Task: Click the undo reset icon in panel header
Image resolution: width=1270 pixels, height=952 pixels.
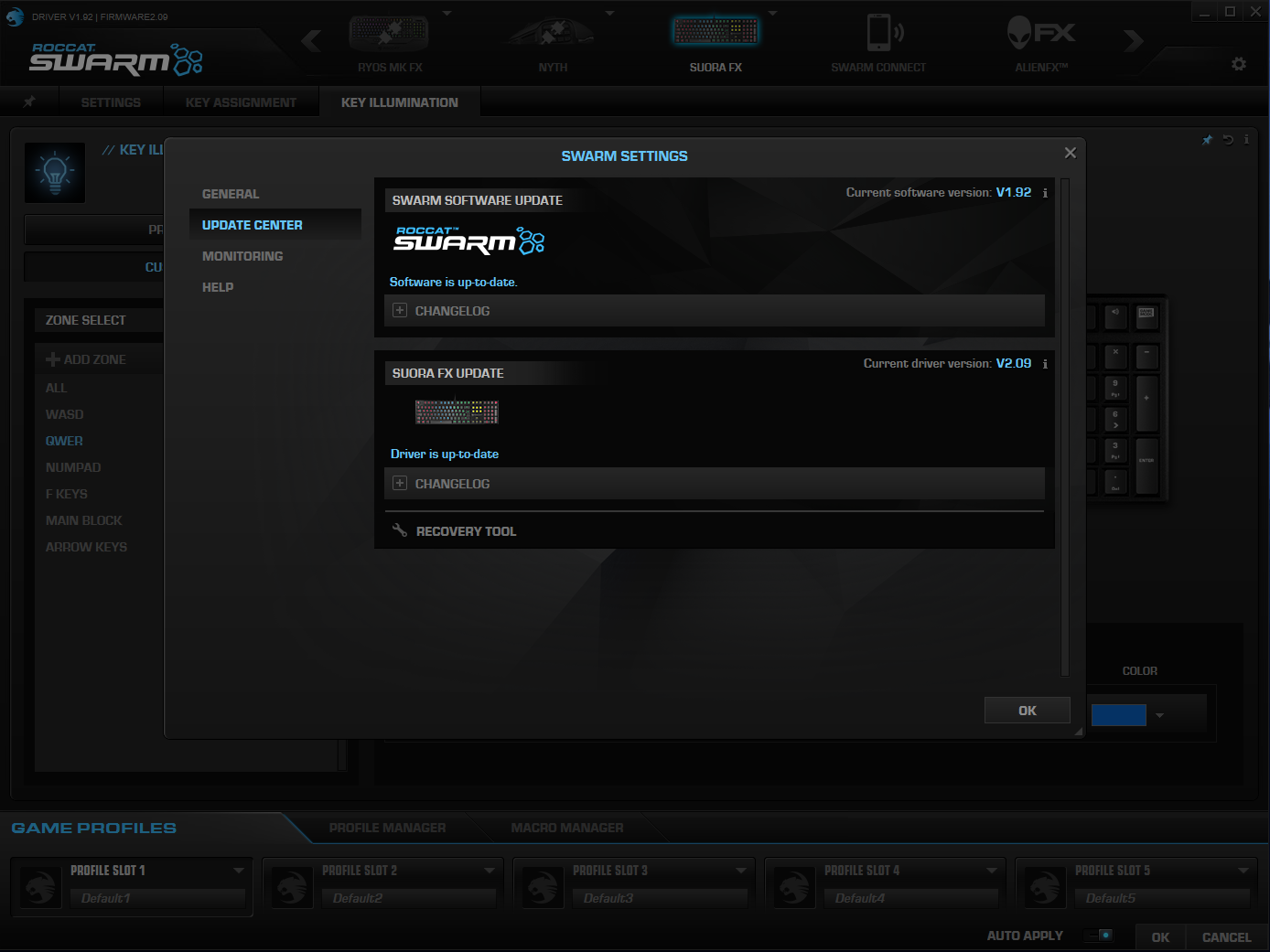Action: pos(1228,140)
